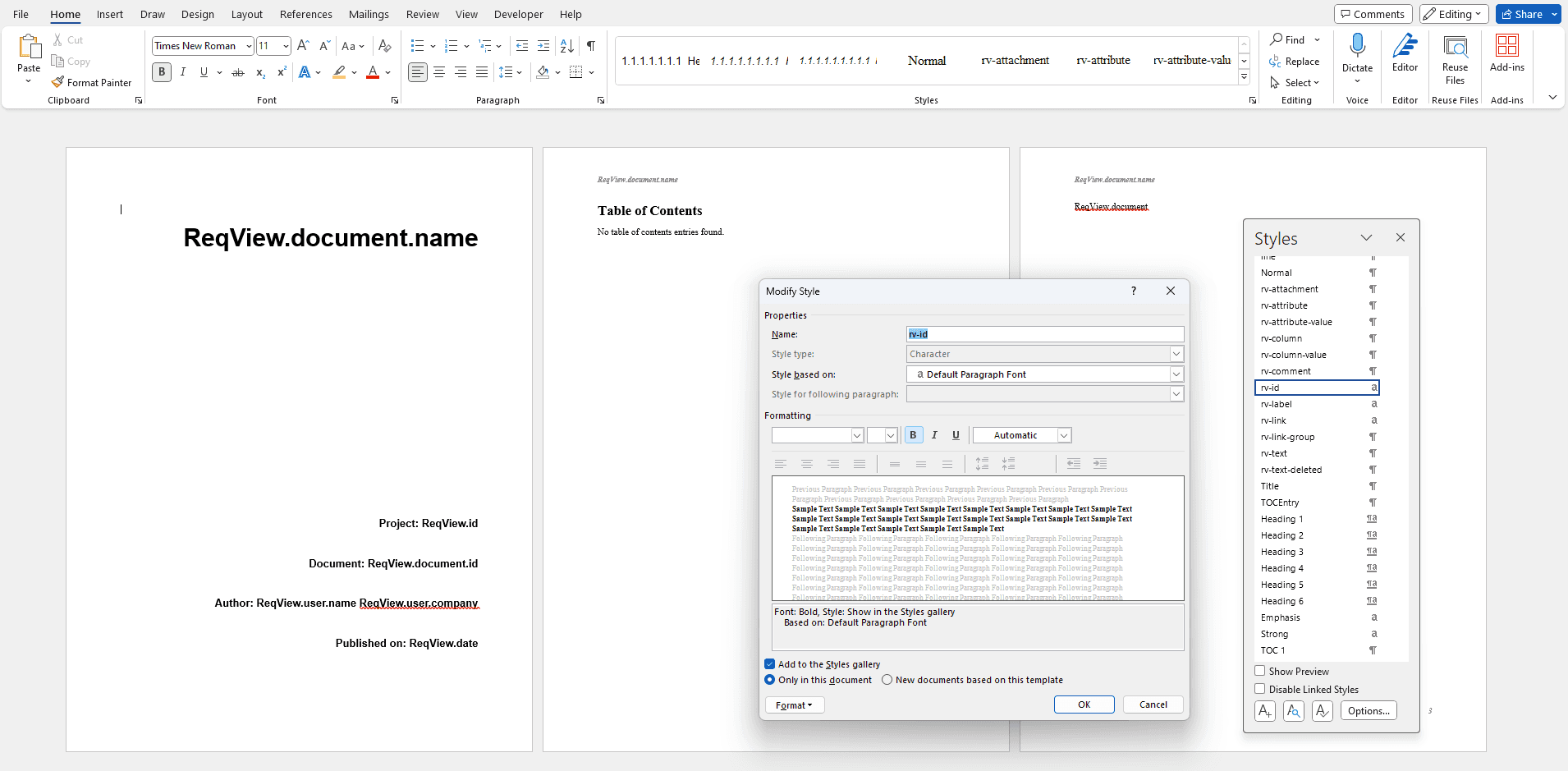Open ribbon font size dropdown
This screenshot has height=771, width=1568.
coord(286,46)
